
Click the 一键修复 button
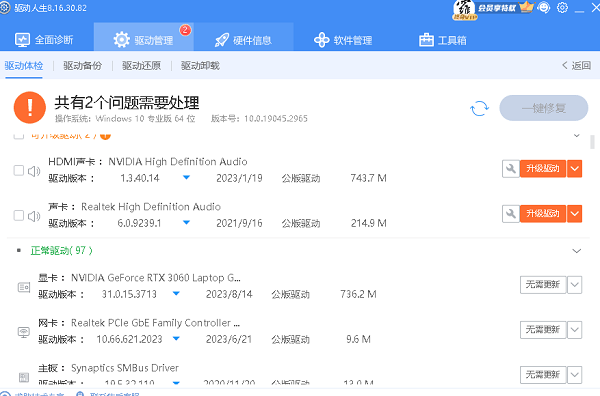(543, 108)
